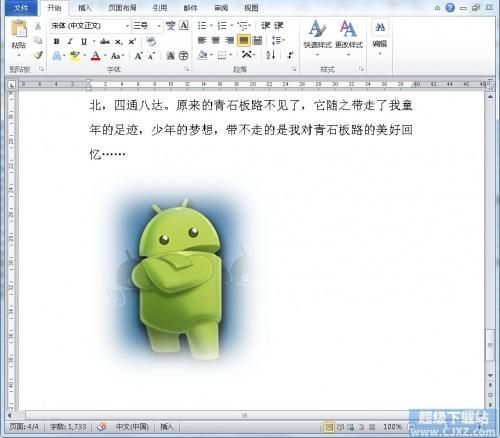Open the Change Case (Aa) menu
This screenshot has height=438, width=500.
coord(117,56)
